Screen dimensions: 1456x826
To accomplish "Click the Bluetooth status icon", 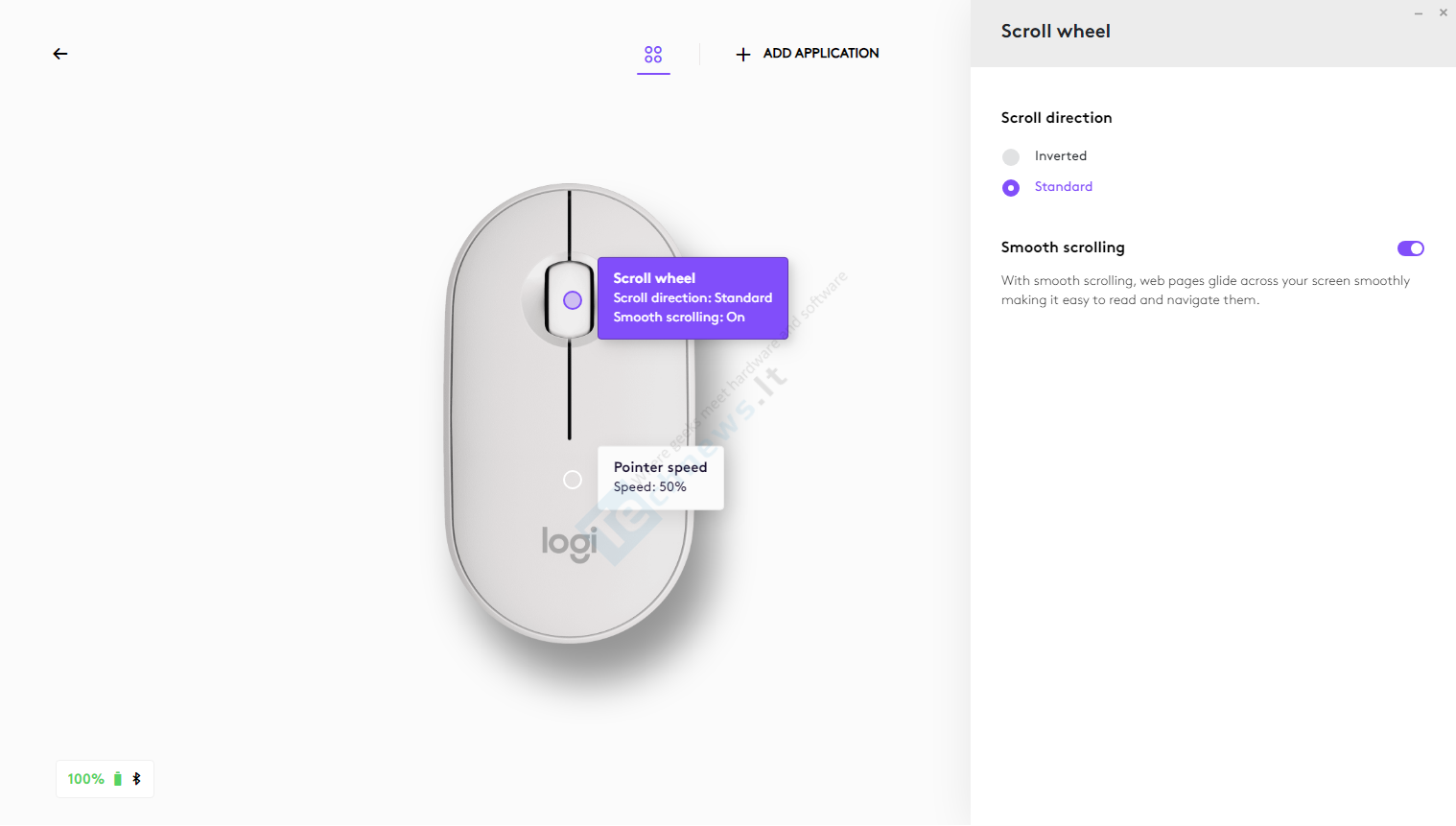I will click(x=136, y=779).
